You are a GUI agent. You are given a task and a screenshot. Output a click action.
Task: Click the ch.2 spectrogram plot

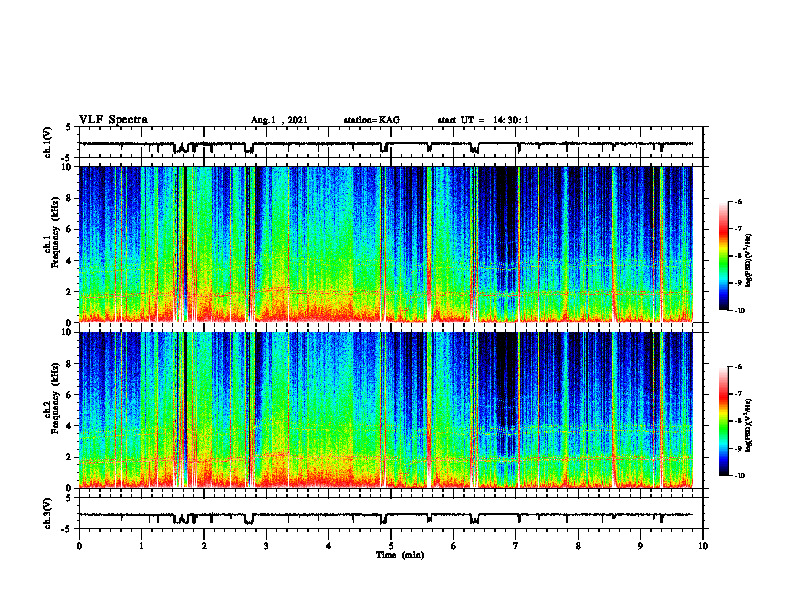click(x=386, y=410)
